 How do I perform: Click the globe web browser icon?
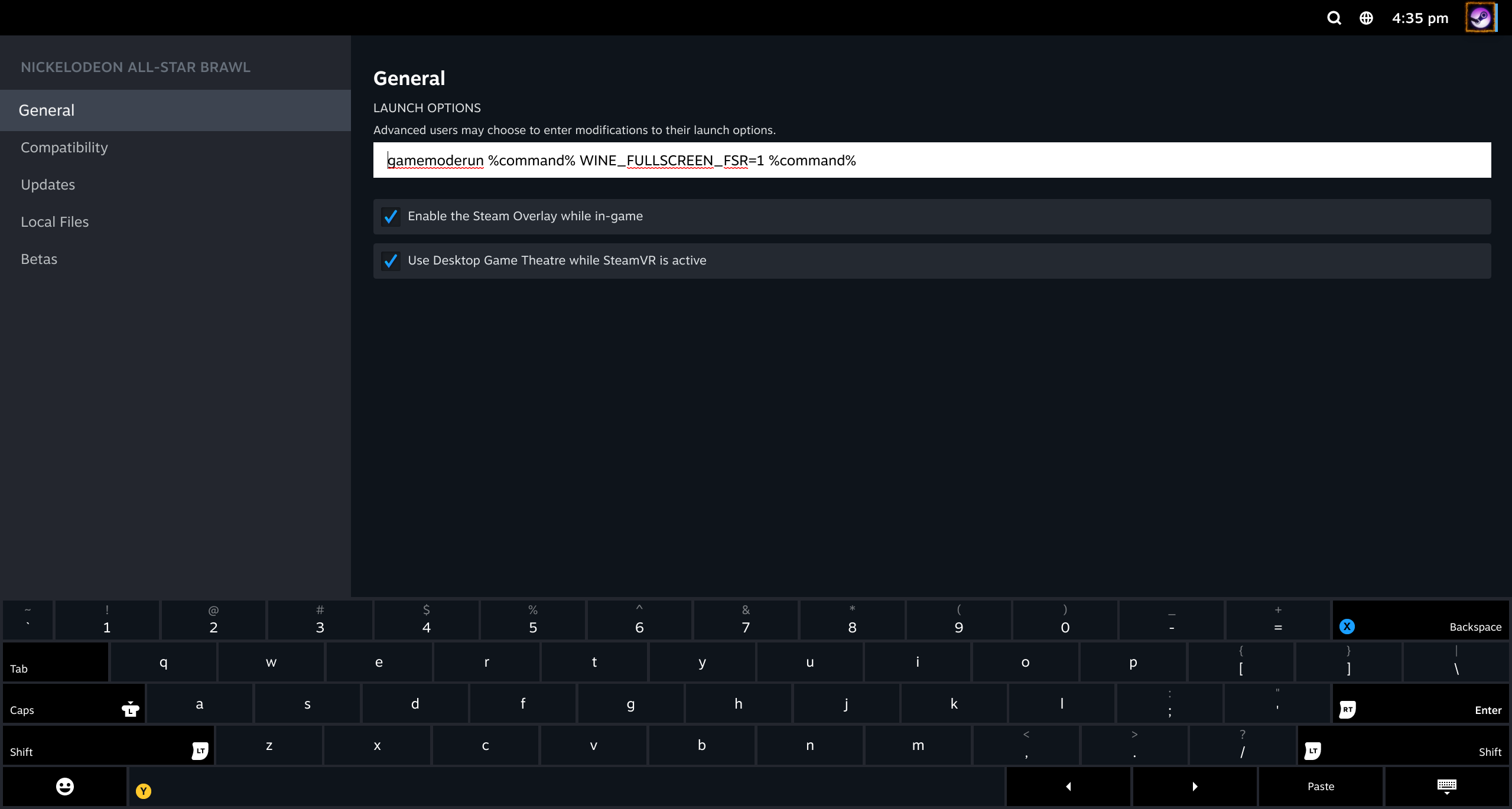1366,18
